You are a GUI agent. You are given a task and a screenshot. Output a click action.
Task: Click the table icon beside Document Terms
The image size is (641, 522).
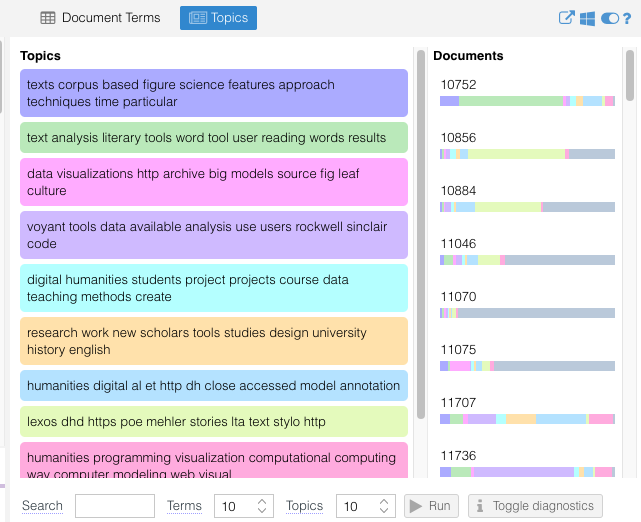47,18
